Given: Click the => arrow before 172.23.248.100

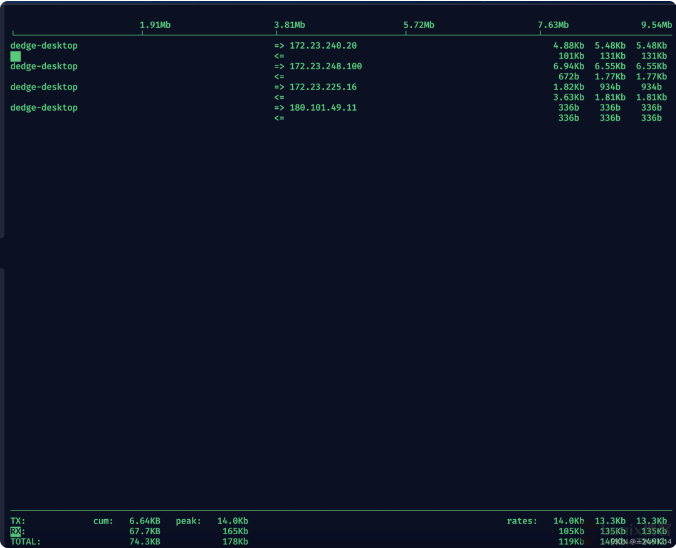Looking at the screenshot, I should point(279,66).
